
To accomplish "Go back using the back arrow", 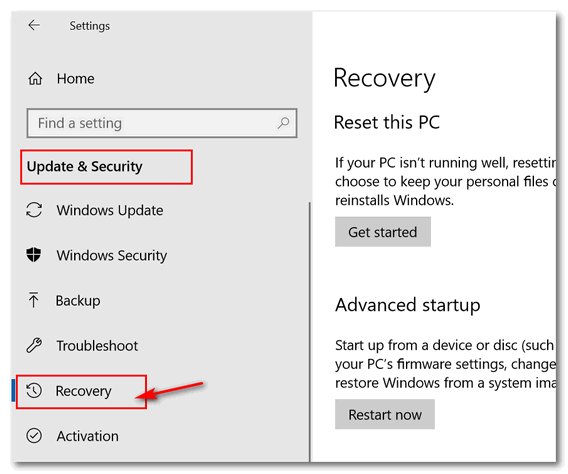I will tap(34, 25).
